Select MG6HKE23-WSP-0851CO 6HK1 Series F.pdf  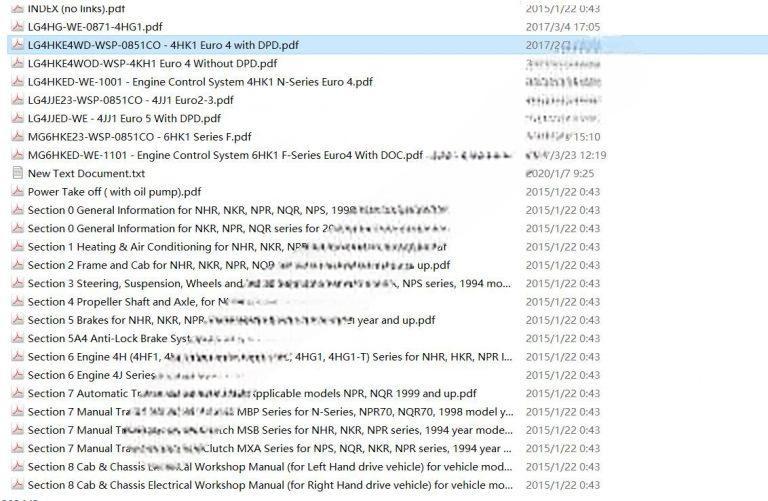[x=140, y=137]
